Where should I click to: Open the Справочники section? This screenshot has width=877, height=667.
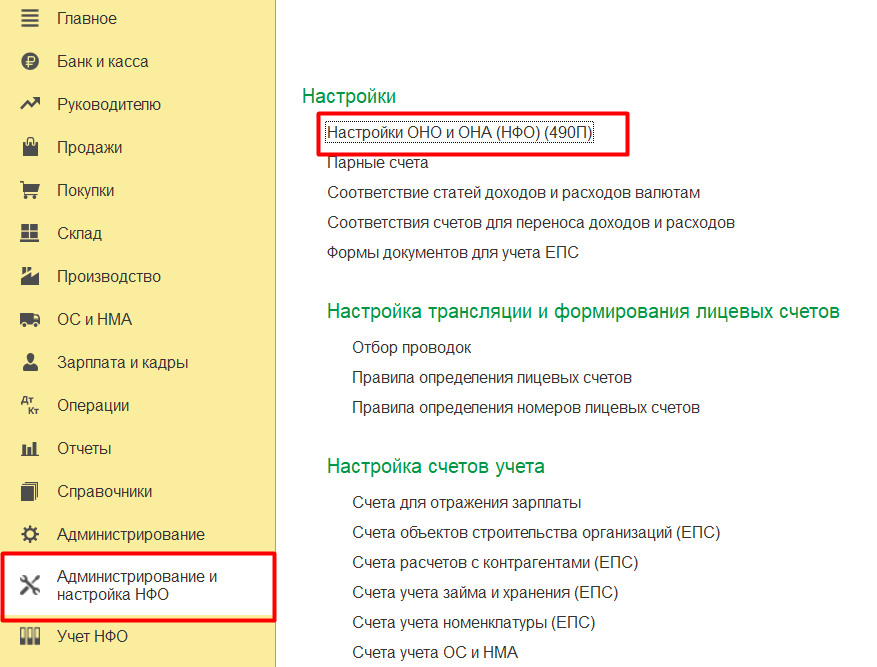coord(104,491)
